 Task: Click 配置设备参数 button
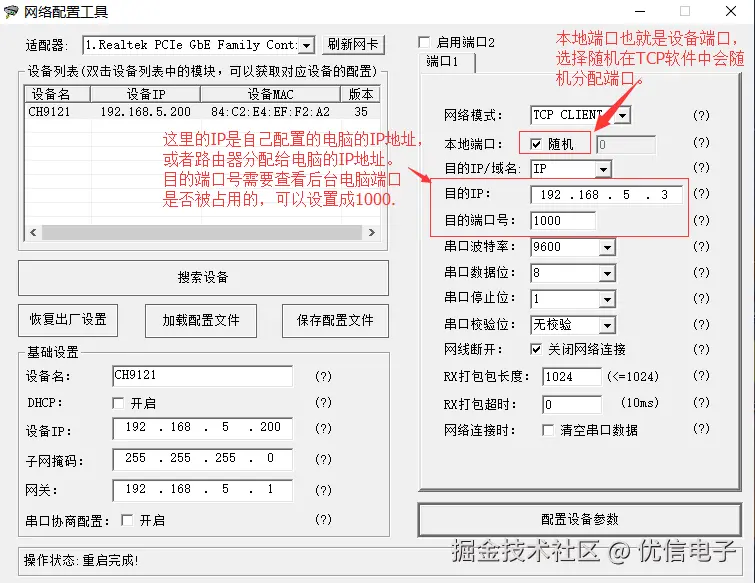point(580,519)
